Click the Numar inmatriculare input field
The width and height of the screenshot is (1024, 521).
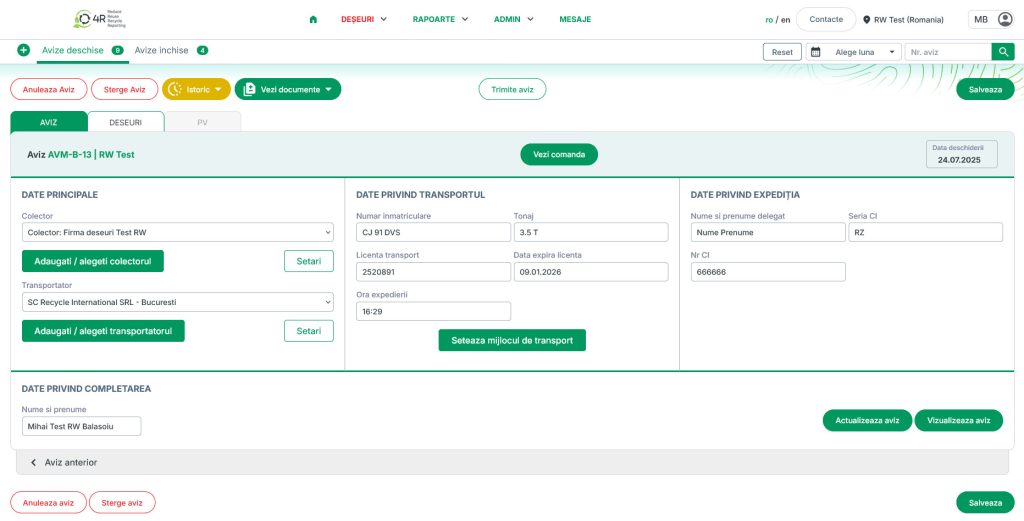tap(433, 233)
